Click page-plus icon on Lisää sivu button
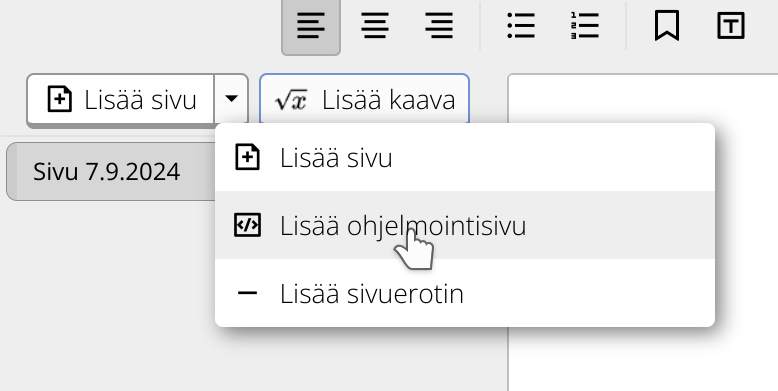Viewport: 778px width, 391px height. (60, 99)
